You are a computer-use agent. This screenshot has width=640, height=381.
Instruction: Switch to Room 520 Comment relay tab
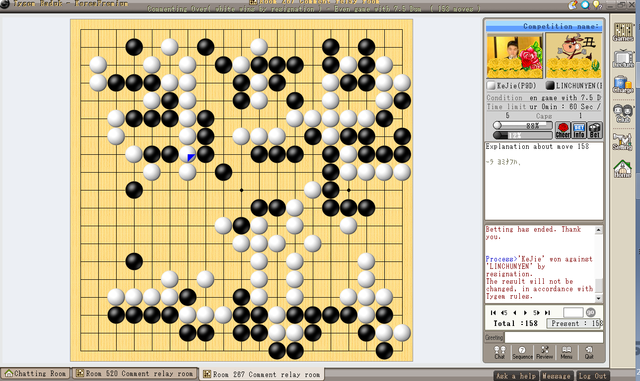point(135,374)
